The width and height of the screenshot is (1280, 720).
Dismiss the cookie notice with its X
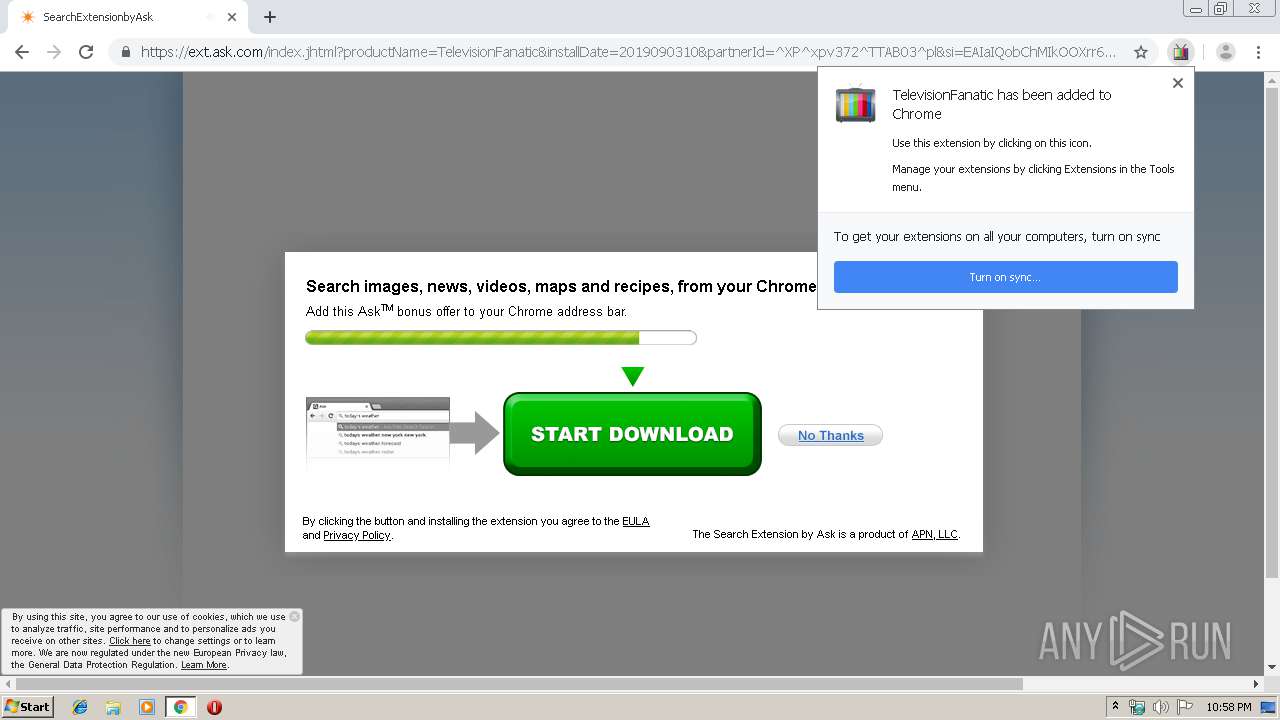(294, 616)
